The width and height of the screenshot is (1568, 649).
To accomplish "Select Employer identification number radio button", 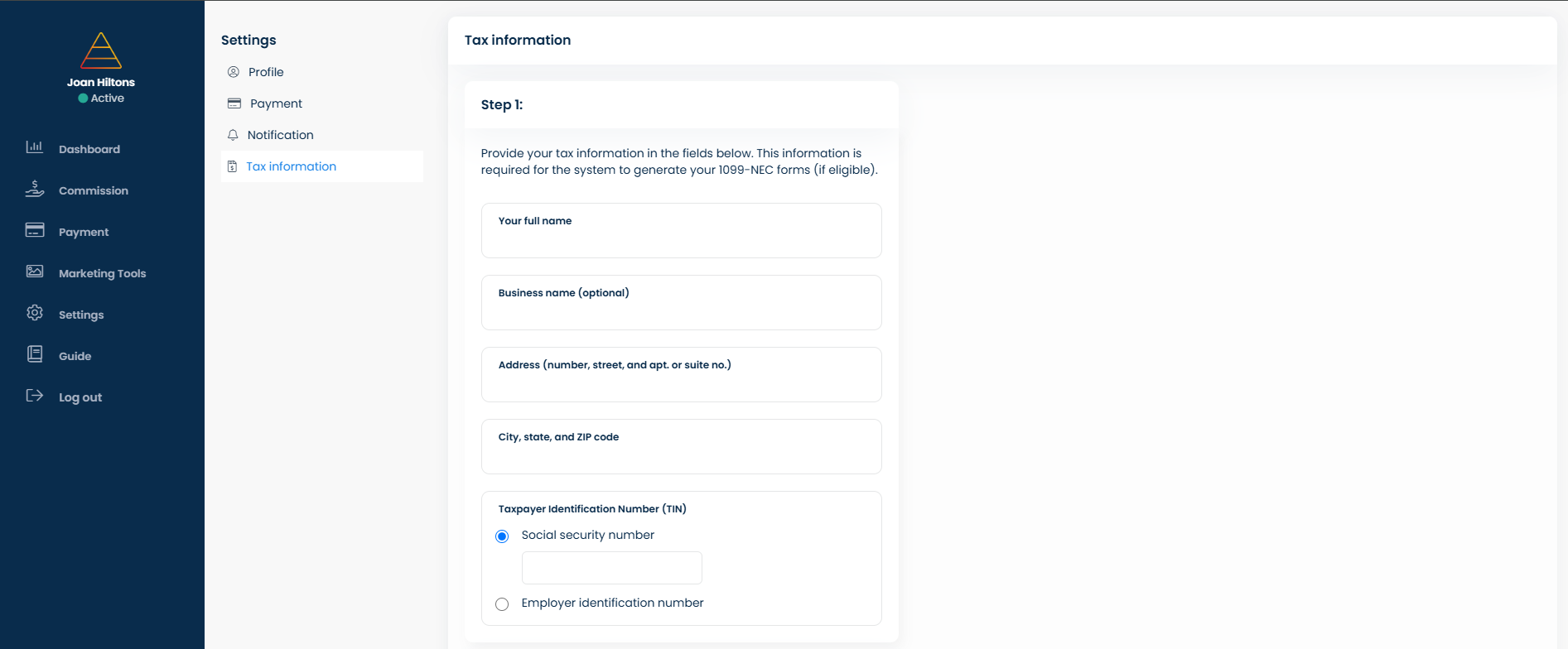I will 502,604.
